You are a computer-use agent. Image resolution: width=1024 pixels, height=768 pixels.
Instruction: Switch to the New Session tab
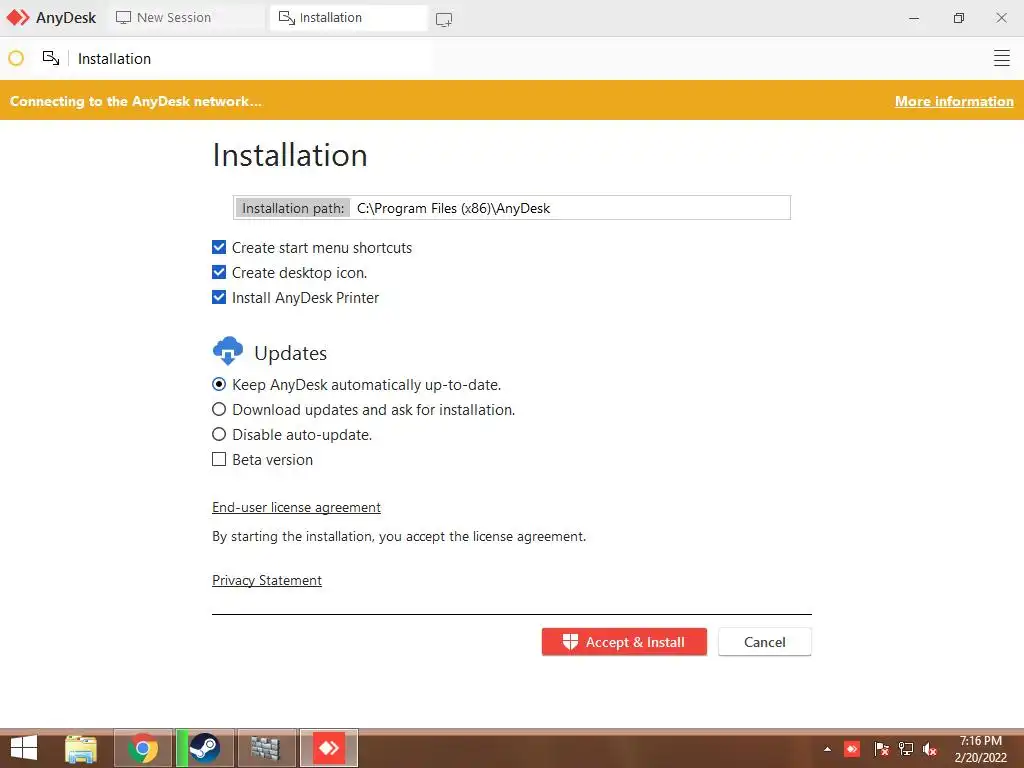coord(188,18)
